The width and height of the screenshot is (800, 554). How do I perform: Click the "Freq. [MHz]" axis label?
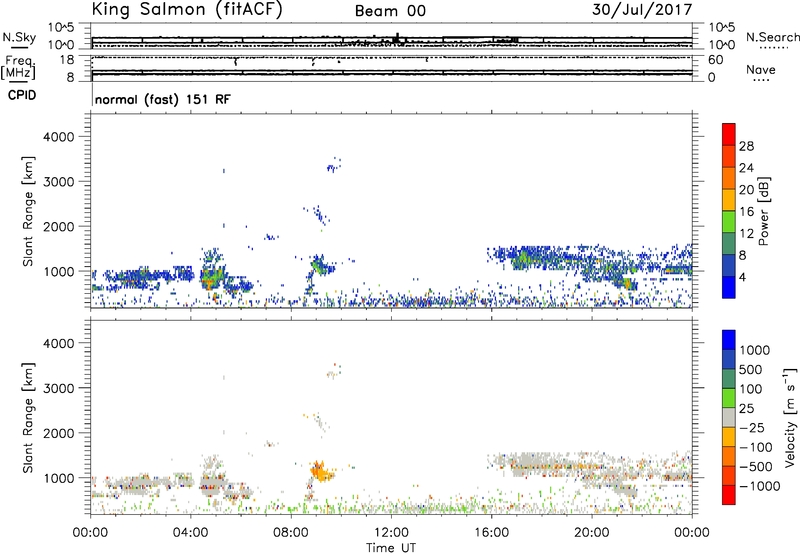pos(19,68)
